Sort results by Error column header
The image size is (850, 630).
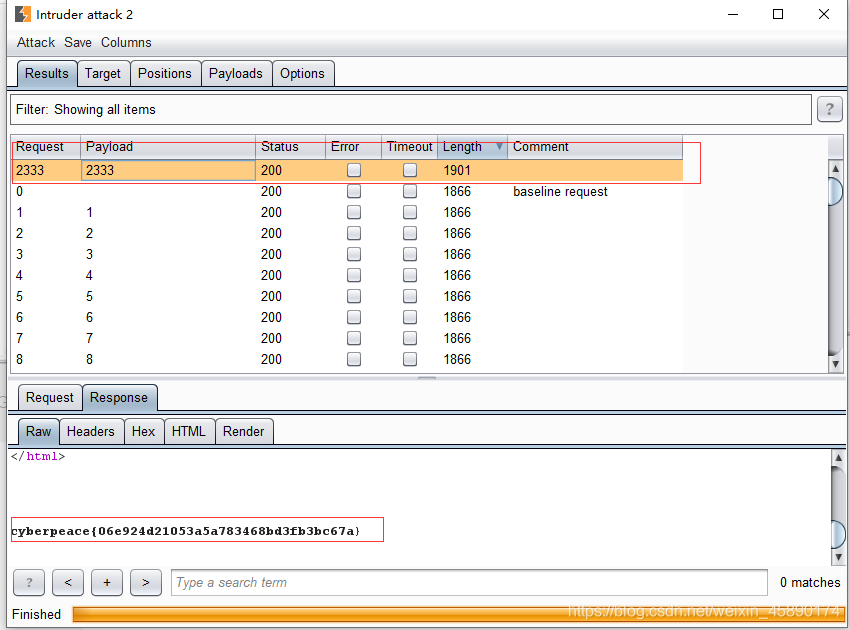tap(353, 147)
